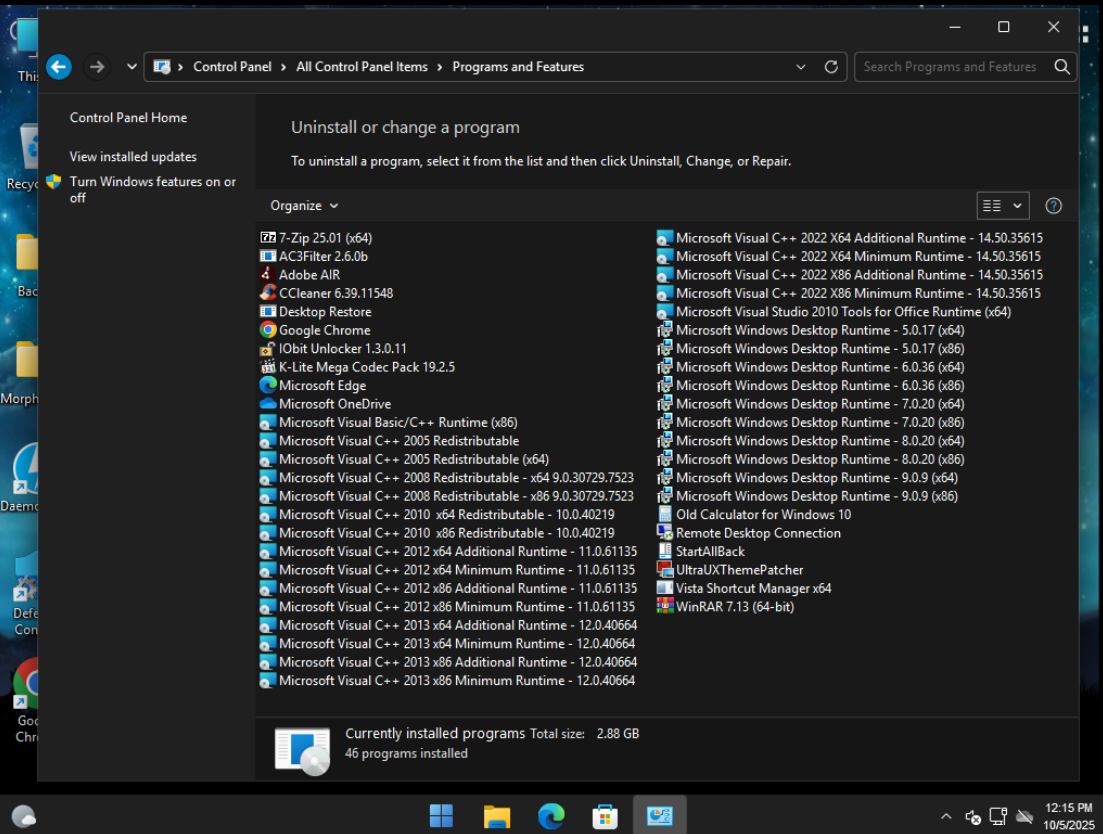Open File Explorer from the taskbar
This screenshot has width=1103, height=834.
[497, 816]
